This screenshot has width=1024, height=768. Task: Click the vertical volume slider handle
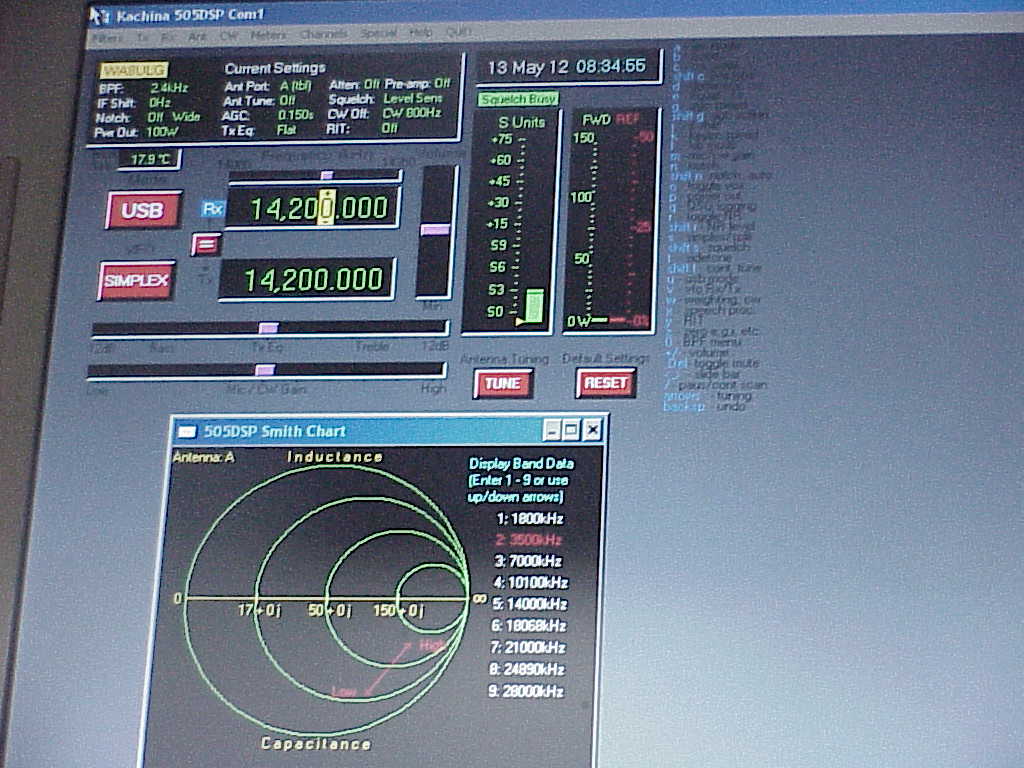click(x=435, y=230)
